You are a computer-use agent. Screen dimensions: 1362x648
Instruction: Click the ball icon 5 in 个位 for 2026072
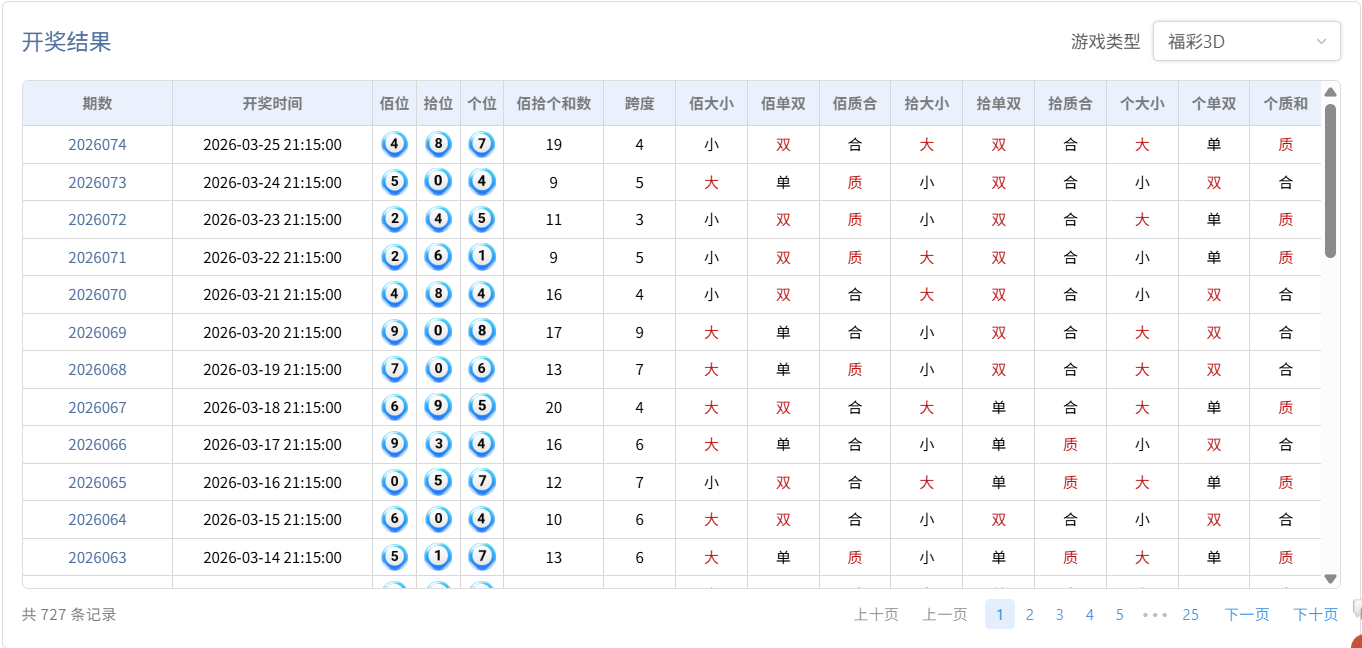(481, 219)
